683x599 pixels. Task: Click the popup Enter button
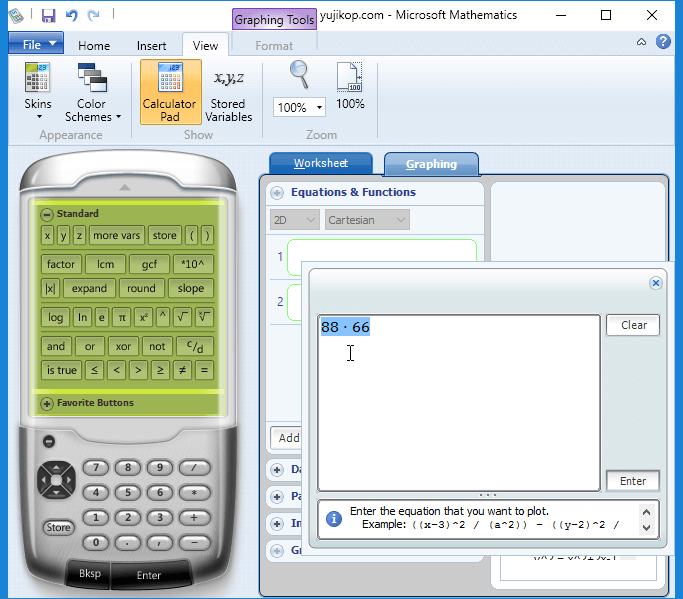click(x=632, y=481)
